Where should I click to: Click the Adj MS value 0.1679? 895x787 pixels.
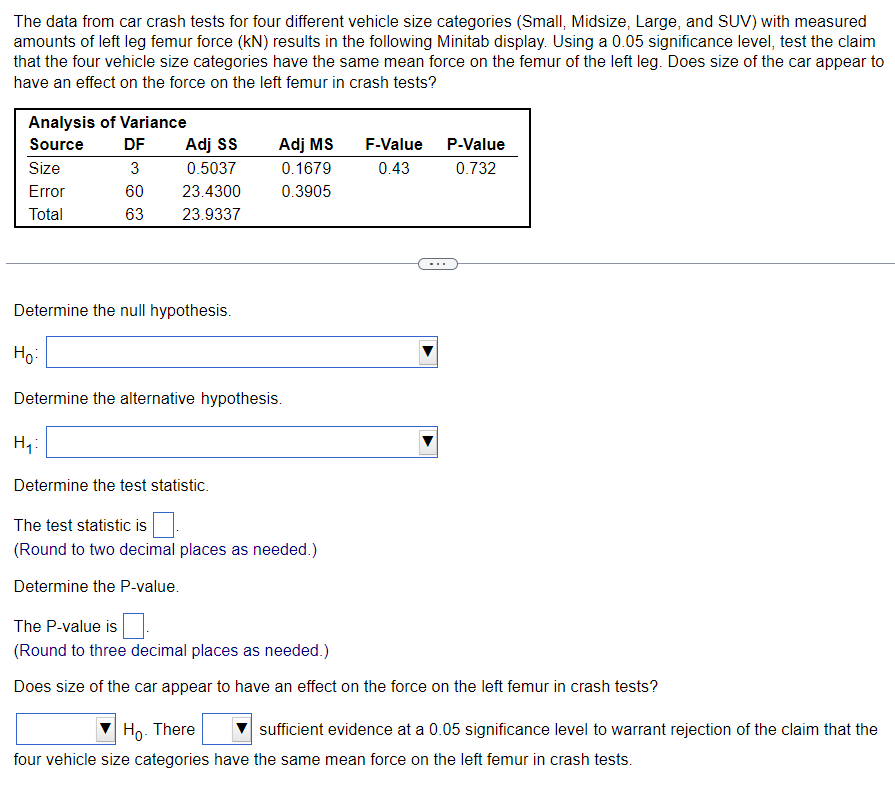[x=306, y=168]
